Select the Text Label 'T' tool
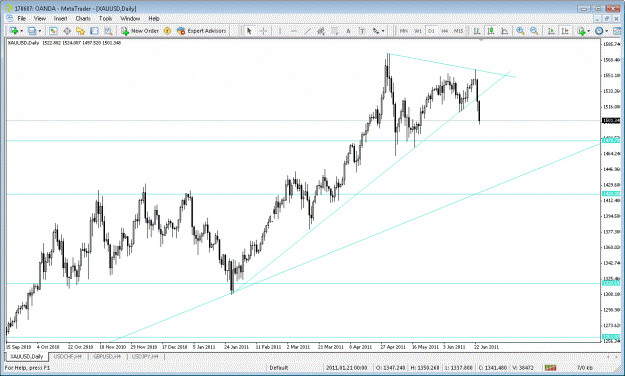 point(362,31)
